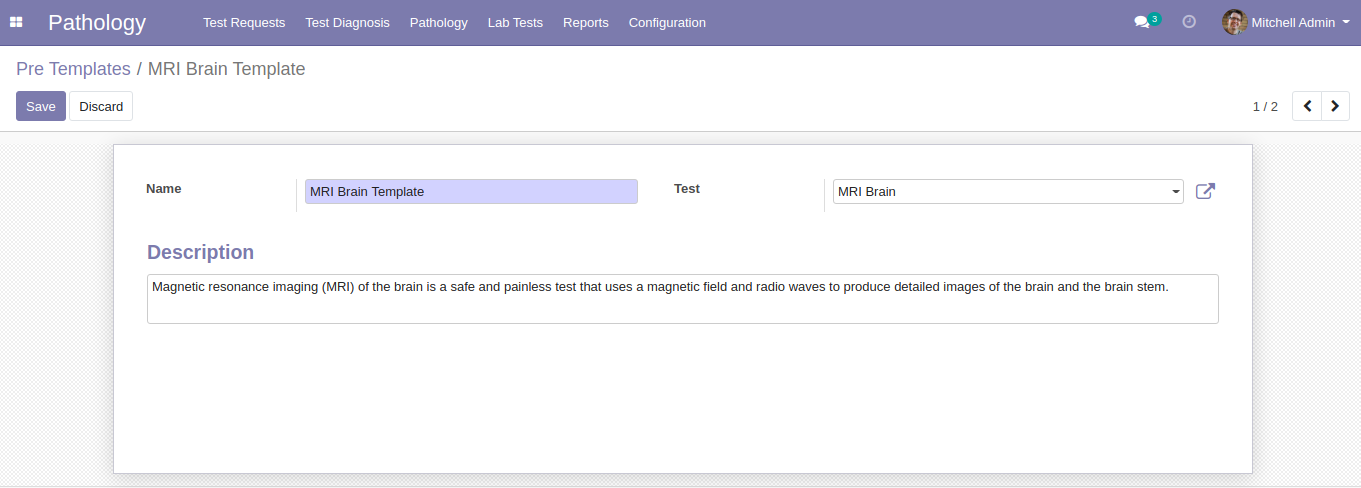Open the Test Diagnosis menu
1361x488 pixels.
347,22
